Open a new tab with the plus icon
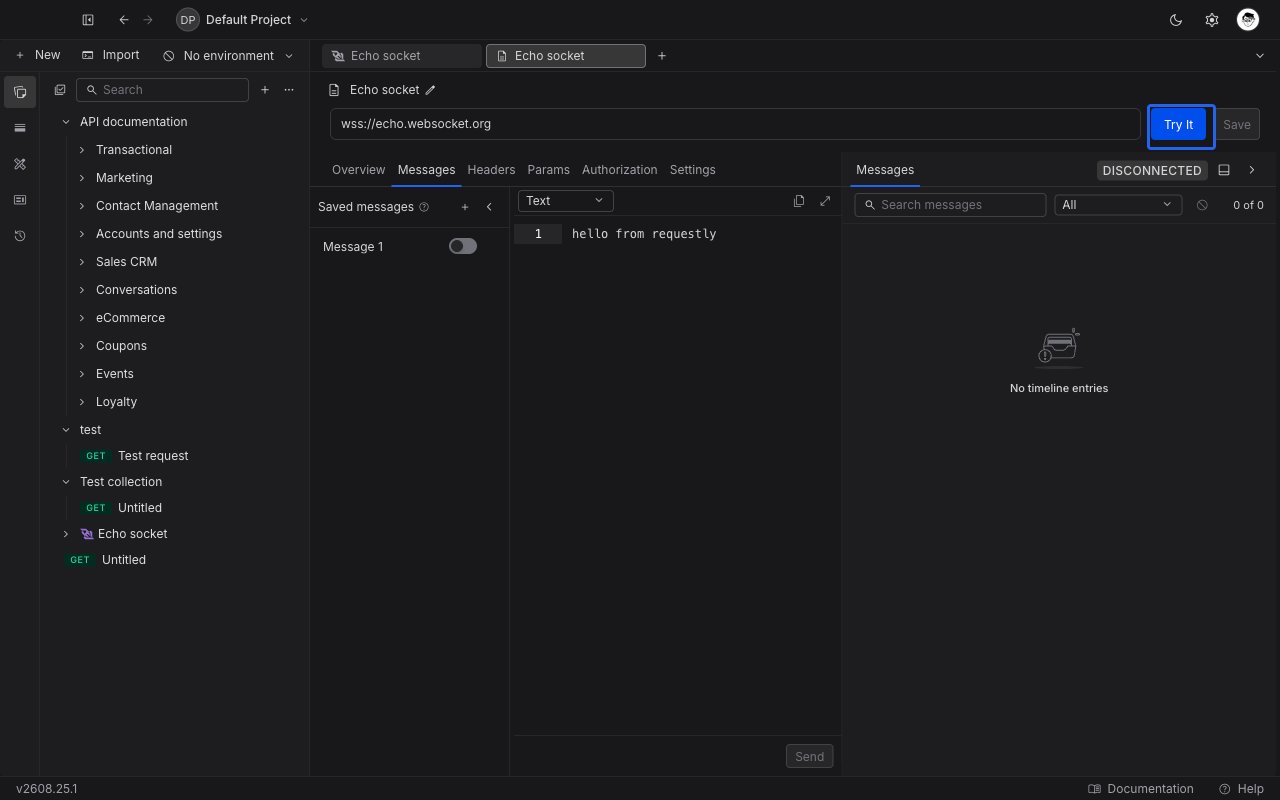This screenshot has height=800, width=1280. point(662,56)
